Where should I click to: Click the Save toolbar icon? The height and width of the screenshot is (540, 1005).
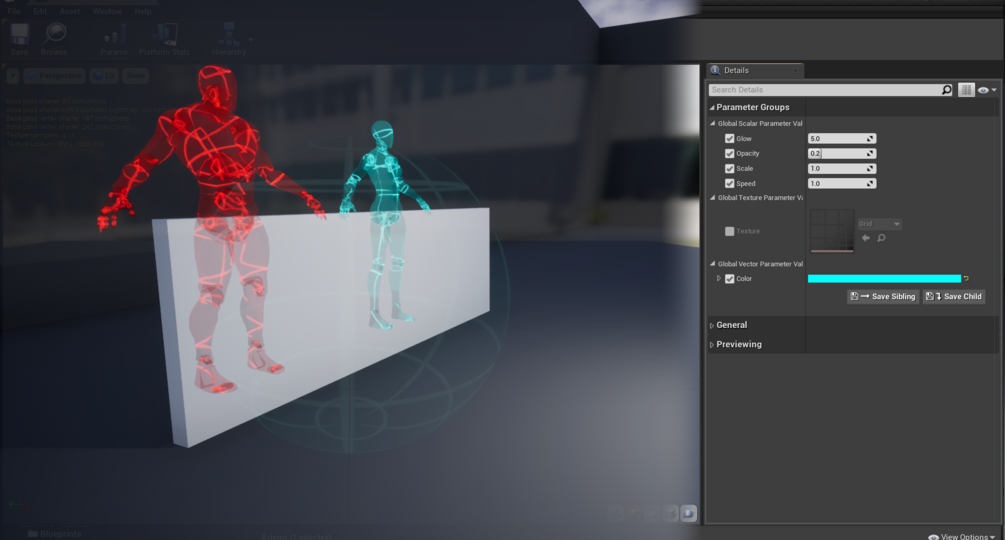click(19, 40)
